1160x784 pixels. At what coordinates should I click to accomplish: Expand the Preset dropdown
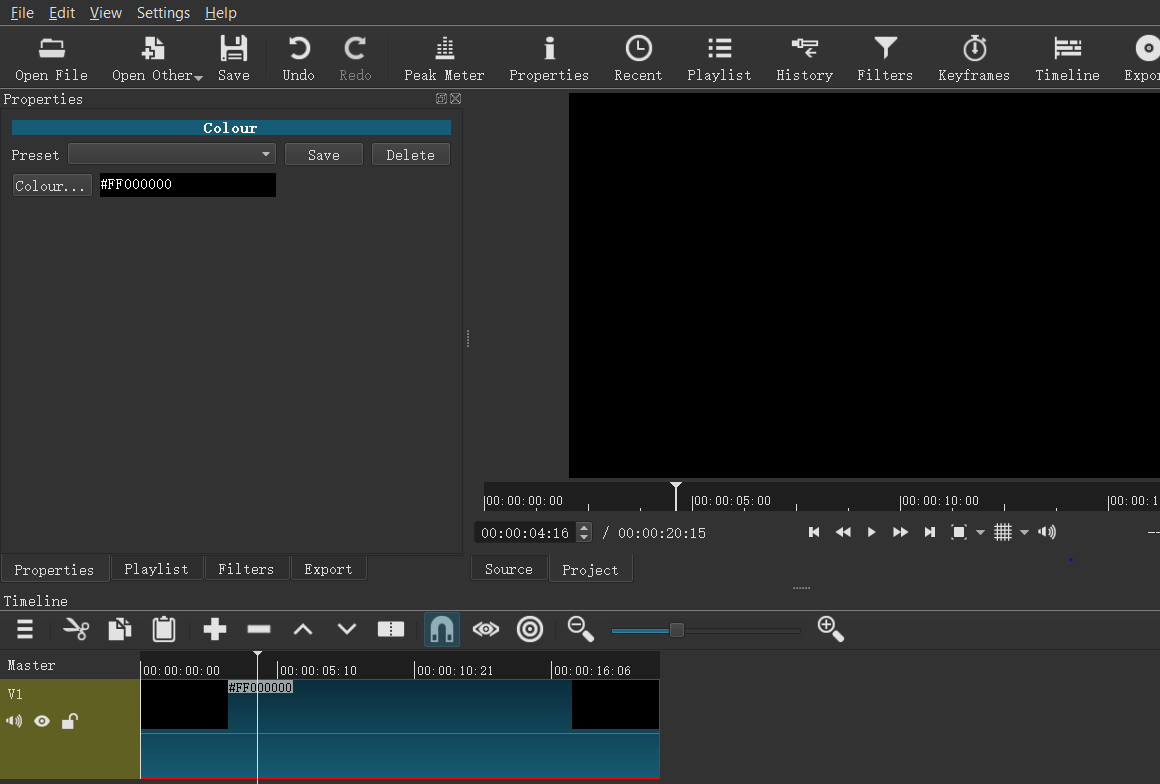[x=172, y=155]
